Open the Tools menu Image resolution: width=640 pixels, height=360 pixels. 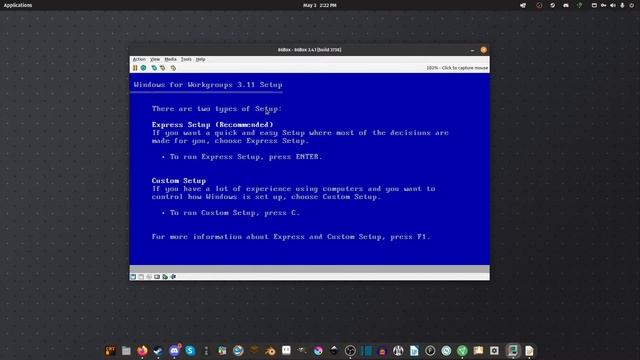click(x=186, y=59)
